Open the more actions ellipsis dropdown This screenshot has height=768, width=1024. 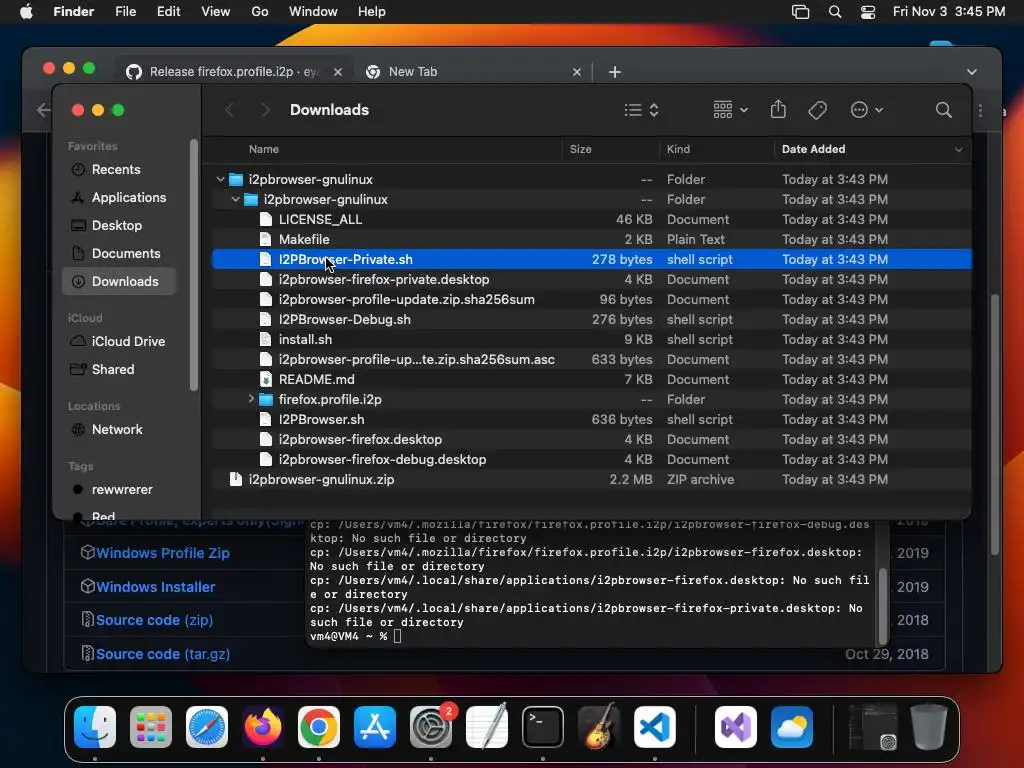coord(867,110)
